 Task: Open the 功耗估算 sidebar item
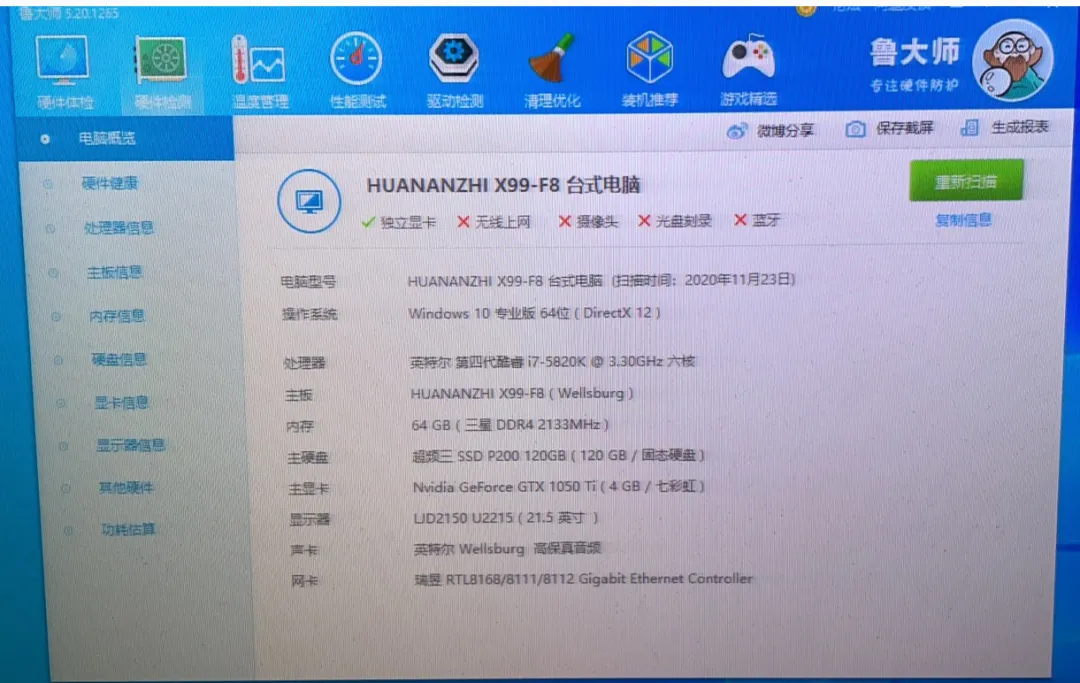[128, 529]
